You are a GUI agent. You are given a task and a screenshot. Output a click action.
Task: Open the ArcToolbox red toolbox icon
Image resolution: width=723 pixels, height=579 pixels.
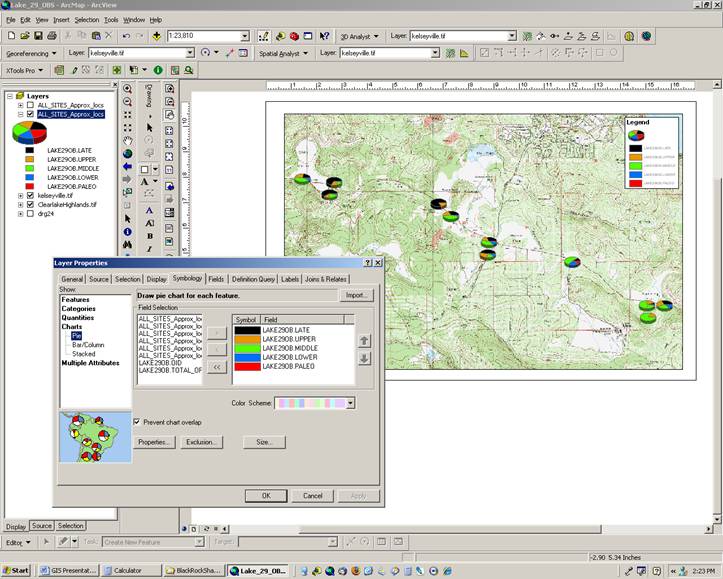click(x=294, y=36)
